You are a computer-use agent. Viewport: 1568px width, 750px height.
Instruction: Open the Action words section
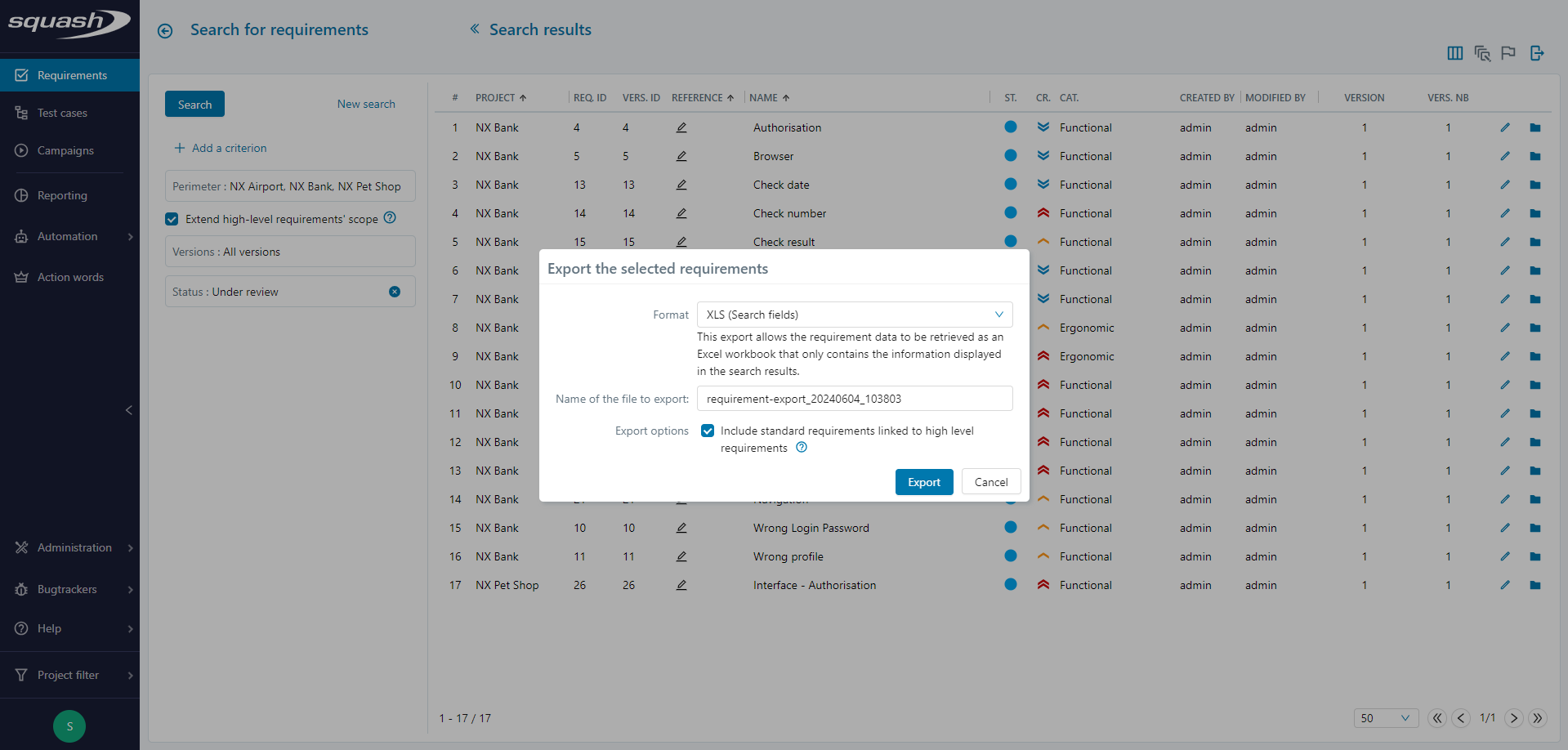pos(69,277)
